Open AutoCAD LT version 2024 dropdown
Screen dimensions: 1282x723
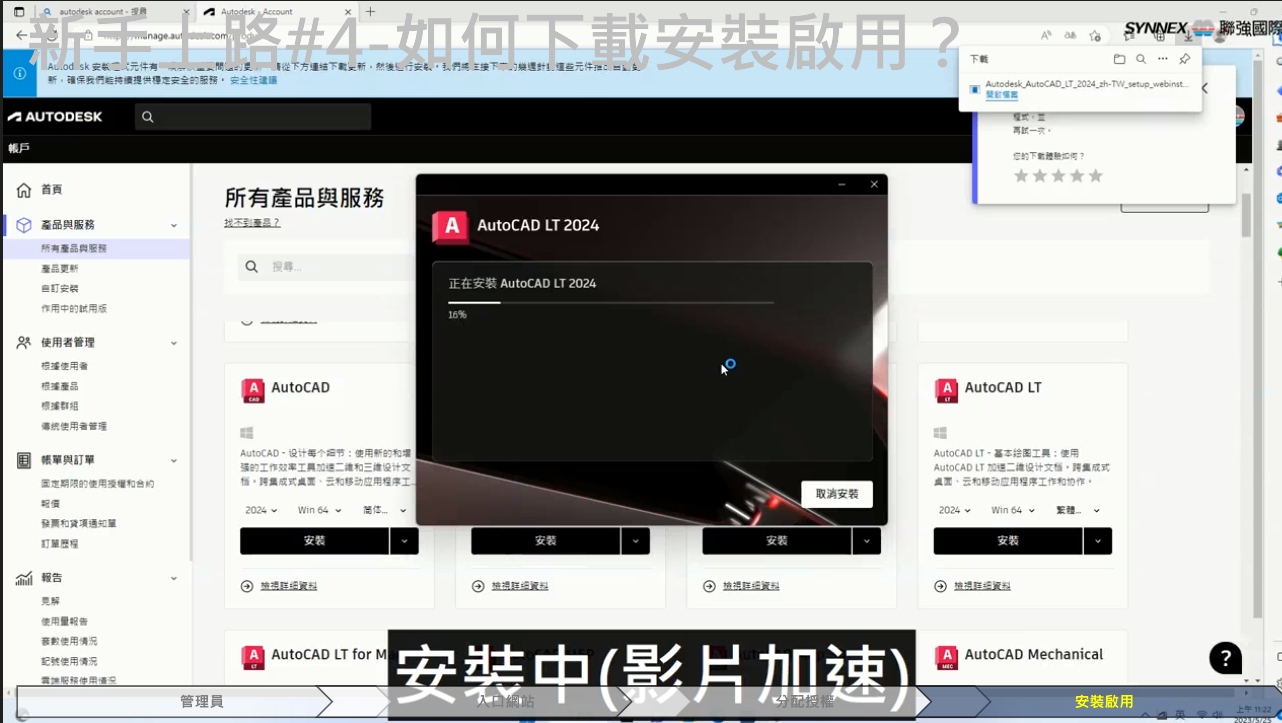click(955, 510)
